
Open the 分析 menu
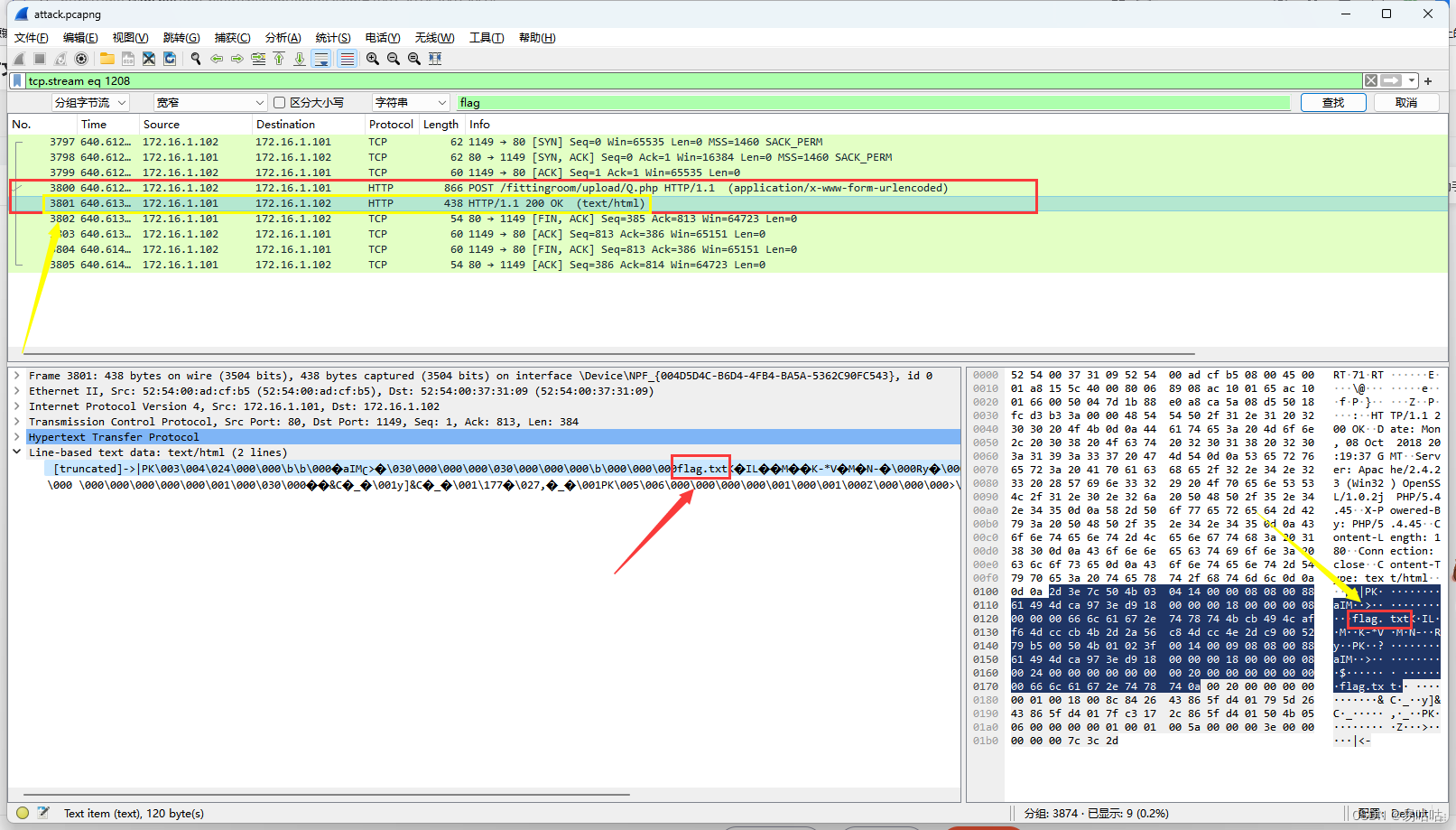point(283,37)
